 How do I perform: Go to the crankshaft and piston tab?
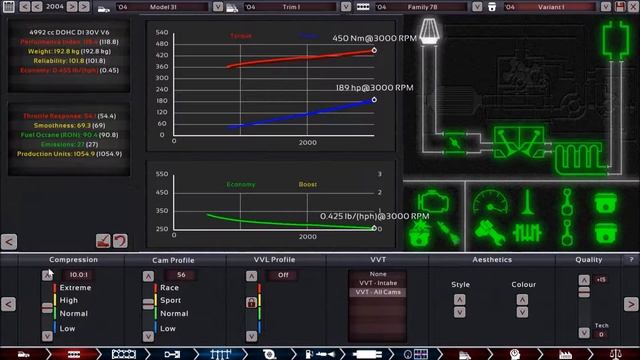172,354
